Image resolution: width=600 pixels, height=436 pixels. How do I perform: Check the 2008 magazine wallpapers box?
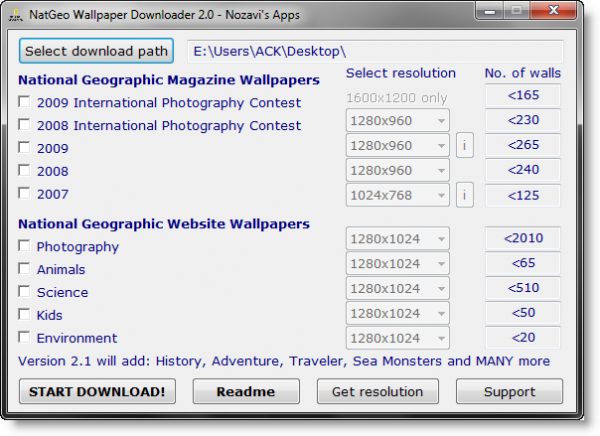click(x=24, y=170)
